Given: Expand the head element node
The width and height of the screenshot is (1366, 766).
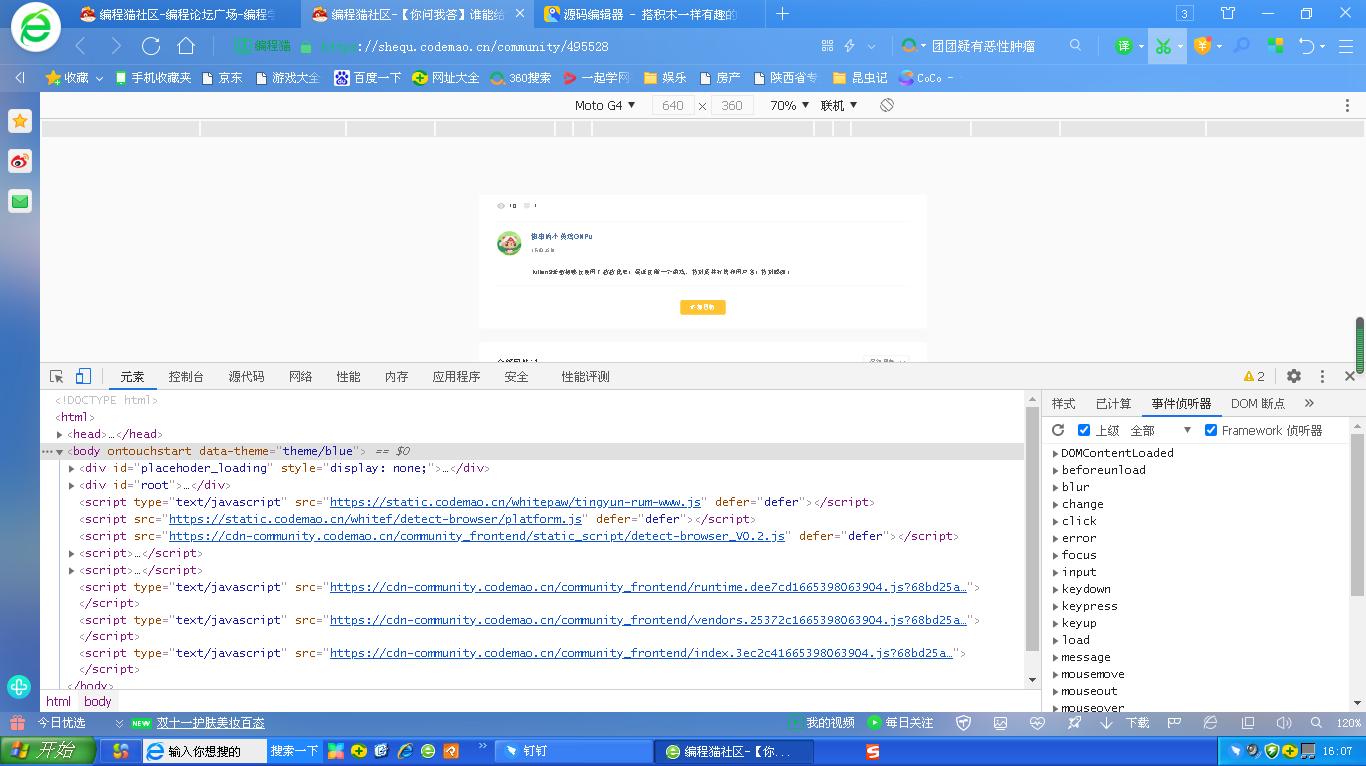Looking at the screenshot, I should pos(60,434).
